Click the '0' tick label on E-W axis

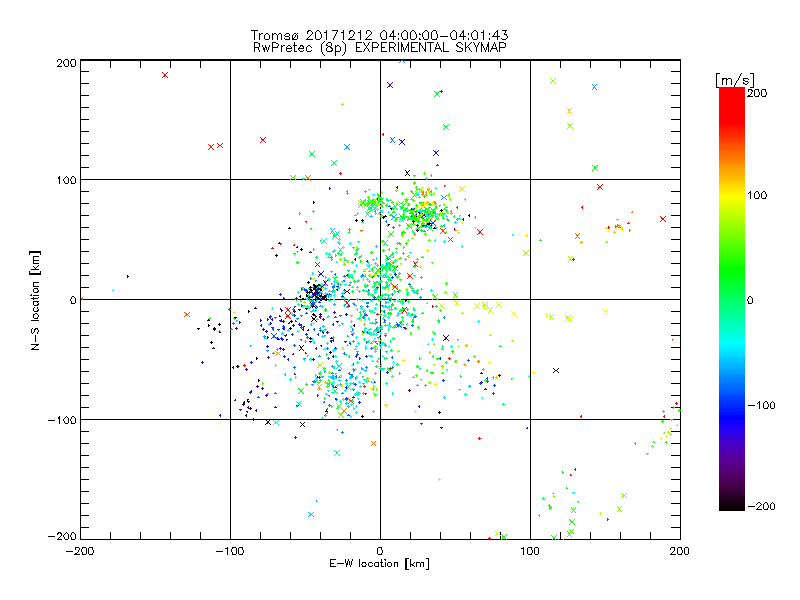(x=380, y=552)
